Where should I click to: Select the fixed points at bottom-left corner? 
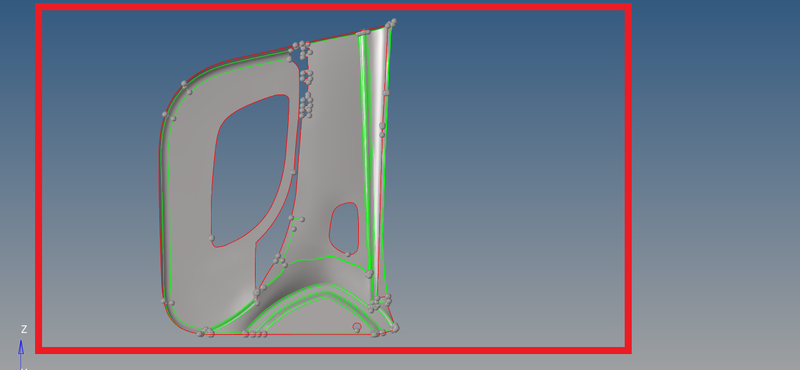tap(206, 332)
